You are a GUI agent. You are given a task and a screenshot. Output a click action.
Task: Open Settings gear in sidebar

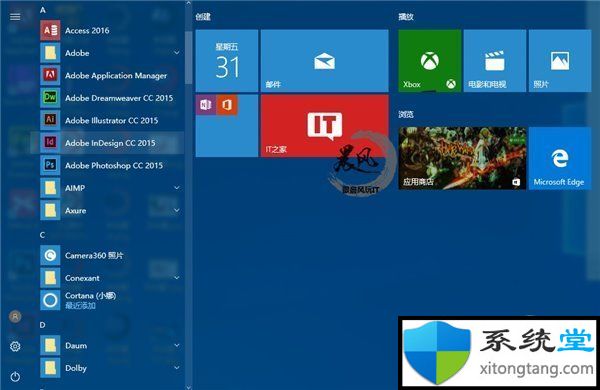(15, 346)
